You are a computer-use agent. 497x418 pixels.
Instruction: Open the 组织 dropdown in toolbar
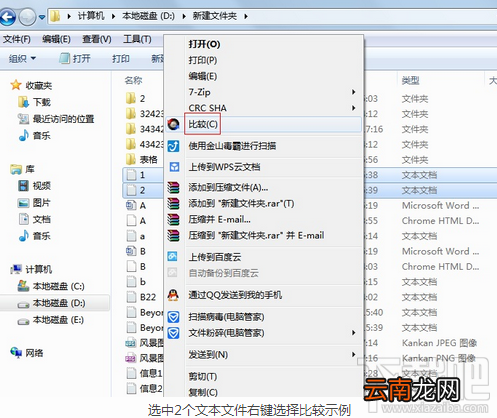22,59
